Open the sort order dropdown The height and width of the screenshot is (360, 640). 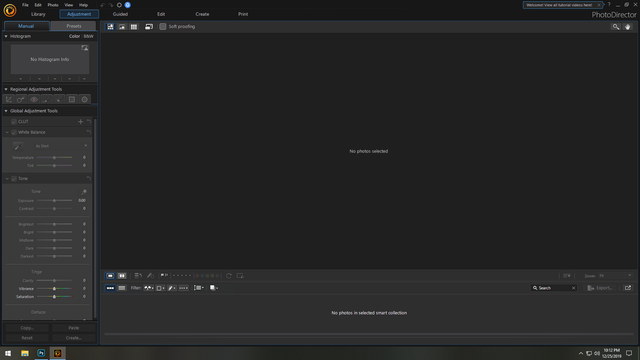[199, 288]
